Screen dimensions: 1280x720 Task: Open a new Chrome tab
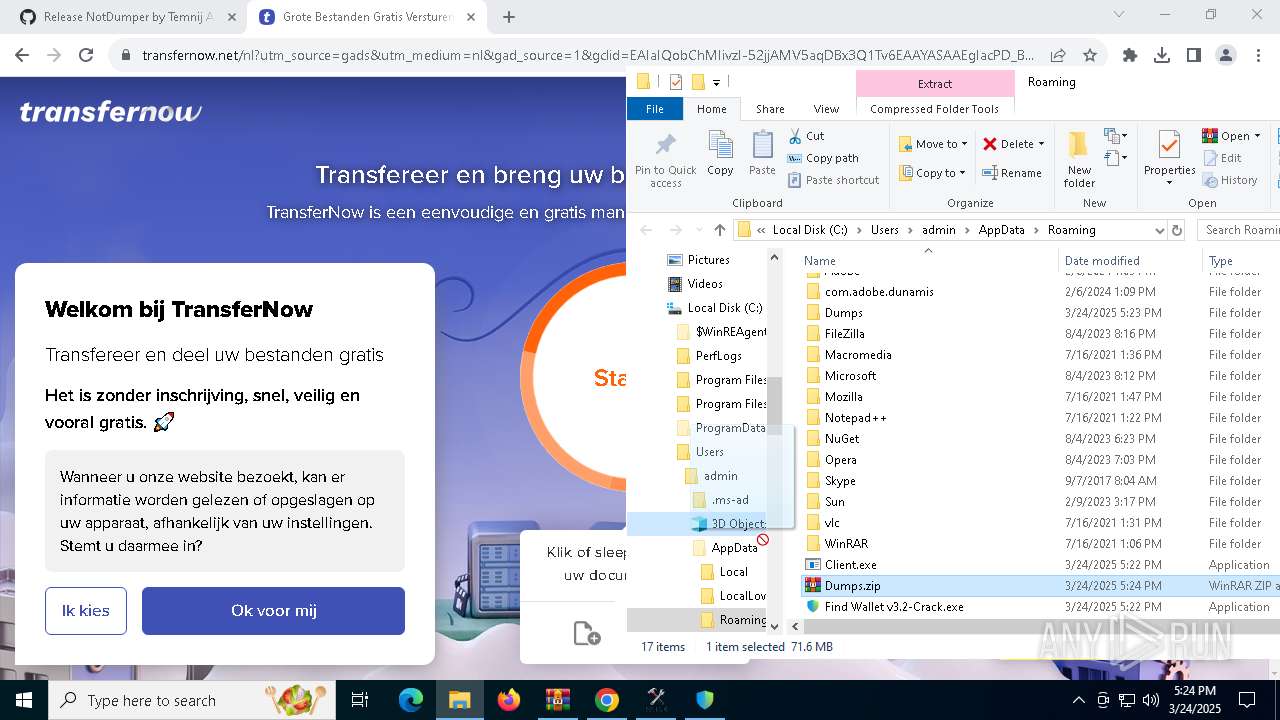pyautogui.click(x=509, y=17)
